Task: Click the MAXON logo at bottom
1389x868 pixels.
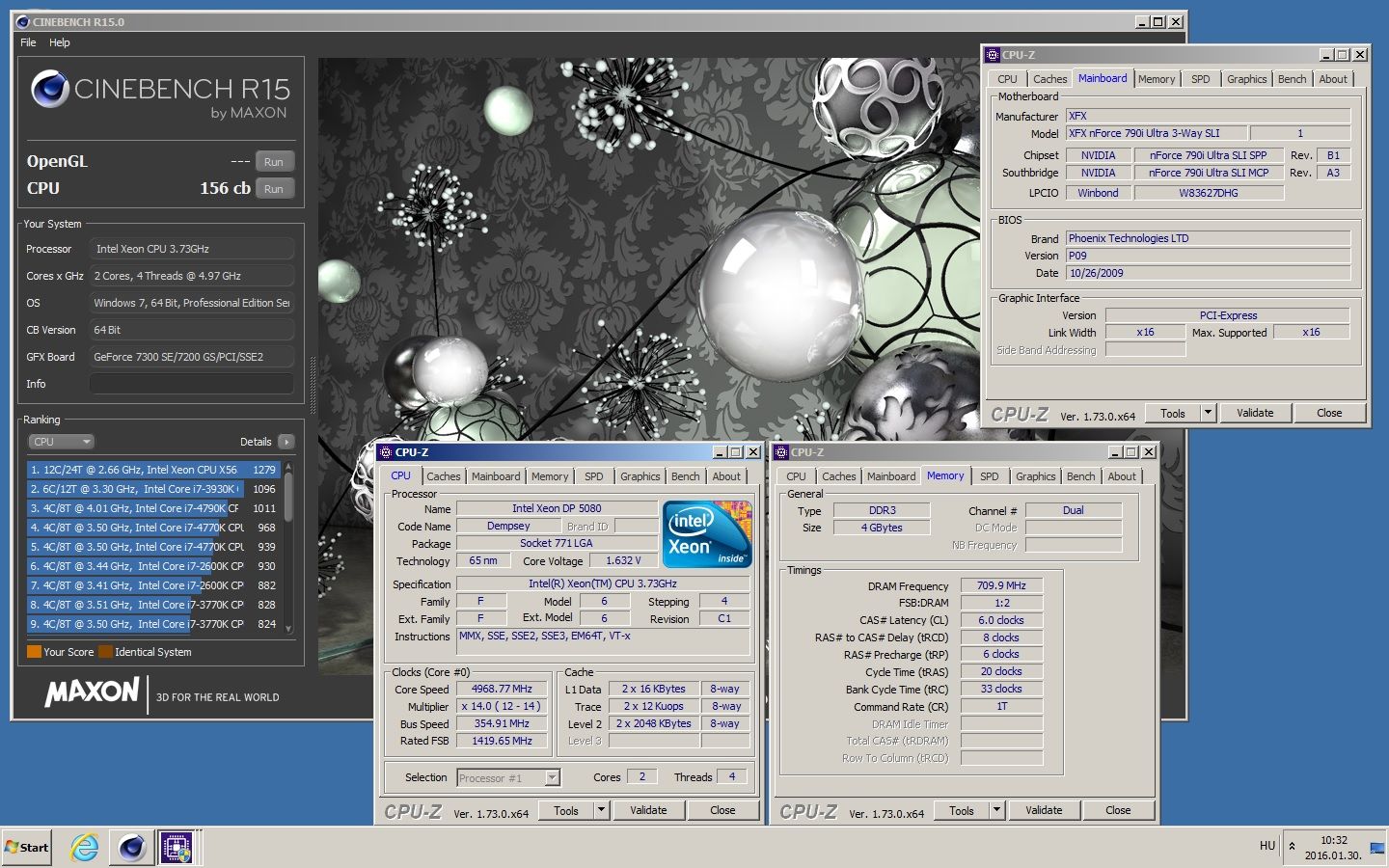Action: coord(93,692)
